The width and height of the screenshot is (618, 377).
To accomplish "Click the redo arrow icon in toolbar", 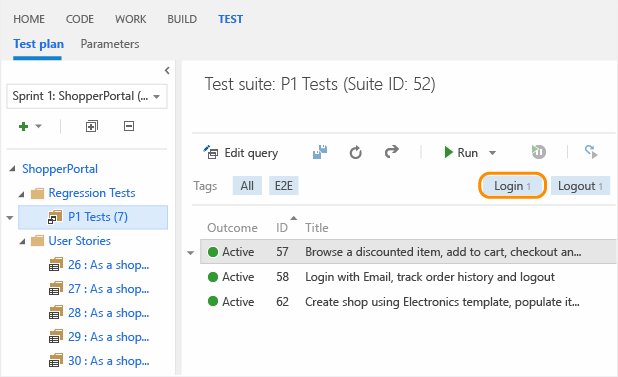I will 392,152.
